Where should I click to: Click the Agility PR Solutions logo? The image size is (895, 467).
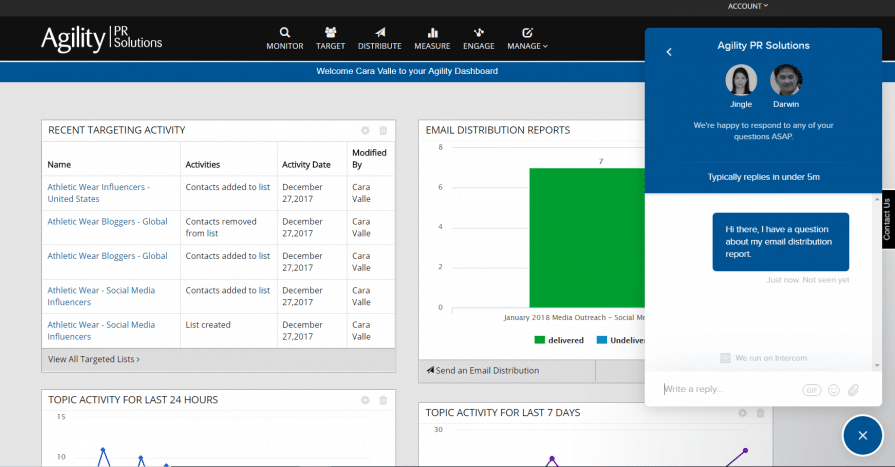102,39
